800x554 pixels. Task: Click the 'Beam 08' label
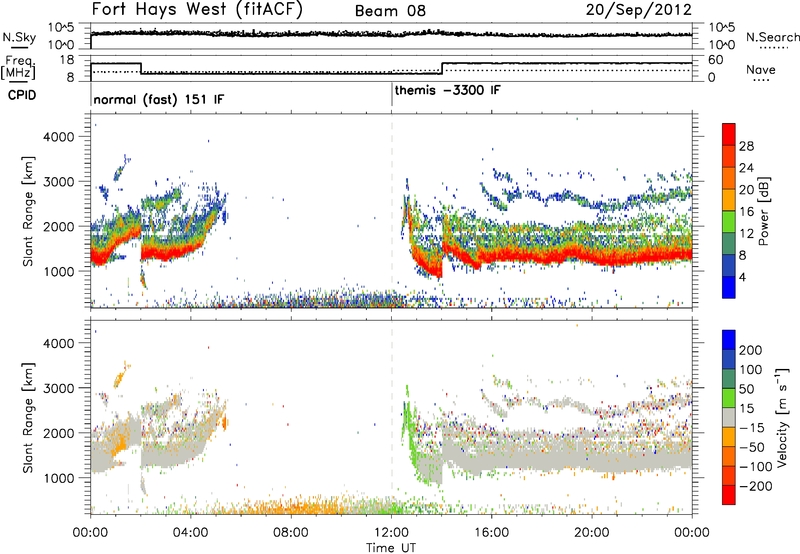pos(390,11)
